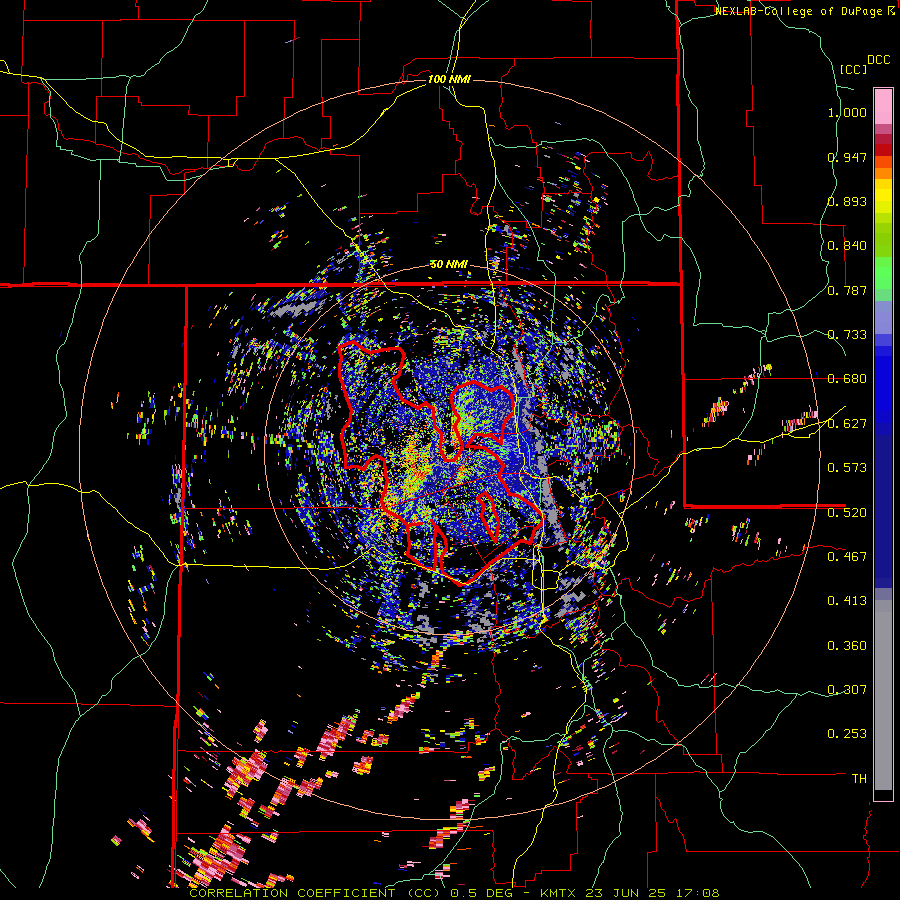Click the TH threshold label
This screenshot has height=900, width=900.
click(859, 779)
